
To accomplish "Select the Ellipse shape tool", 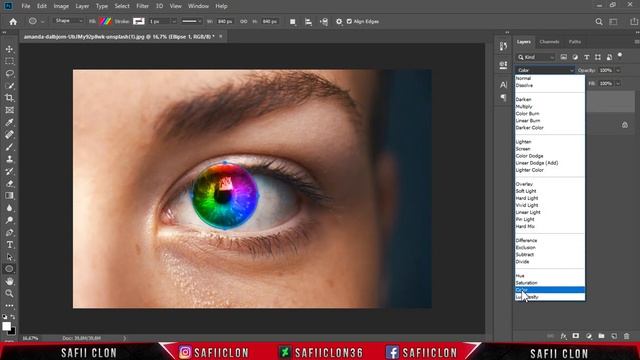I will click(9, 269).
